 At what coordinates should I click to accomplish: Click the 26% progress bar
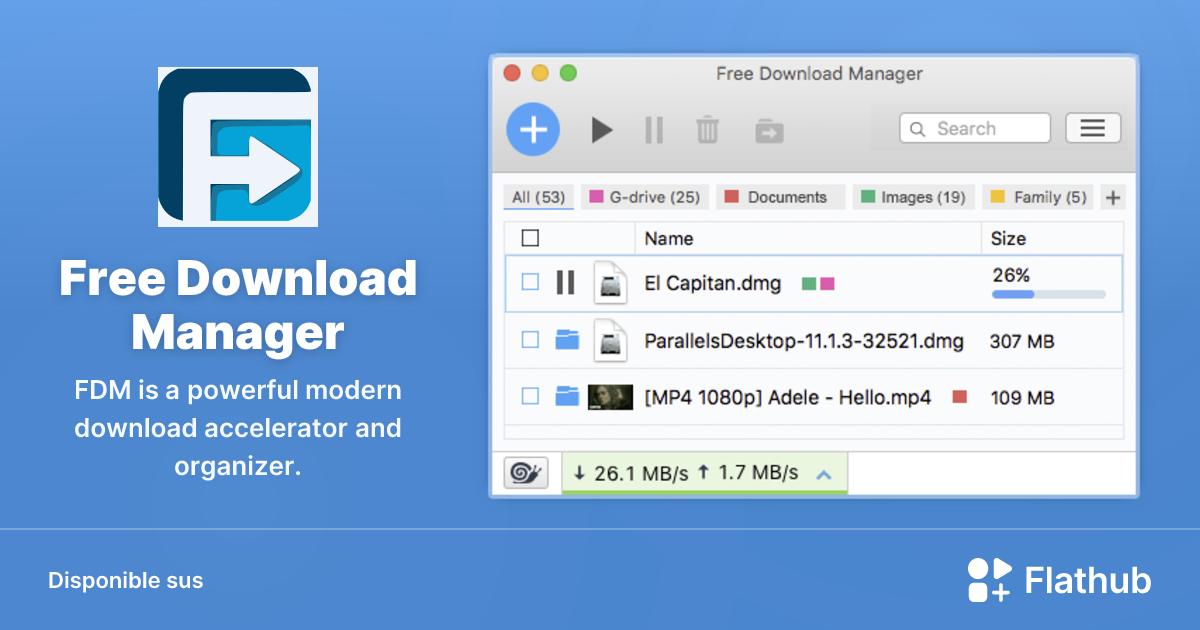[x=1048, y=294]
